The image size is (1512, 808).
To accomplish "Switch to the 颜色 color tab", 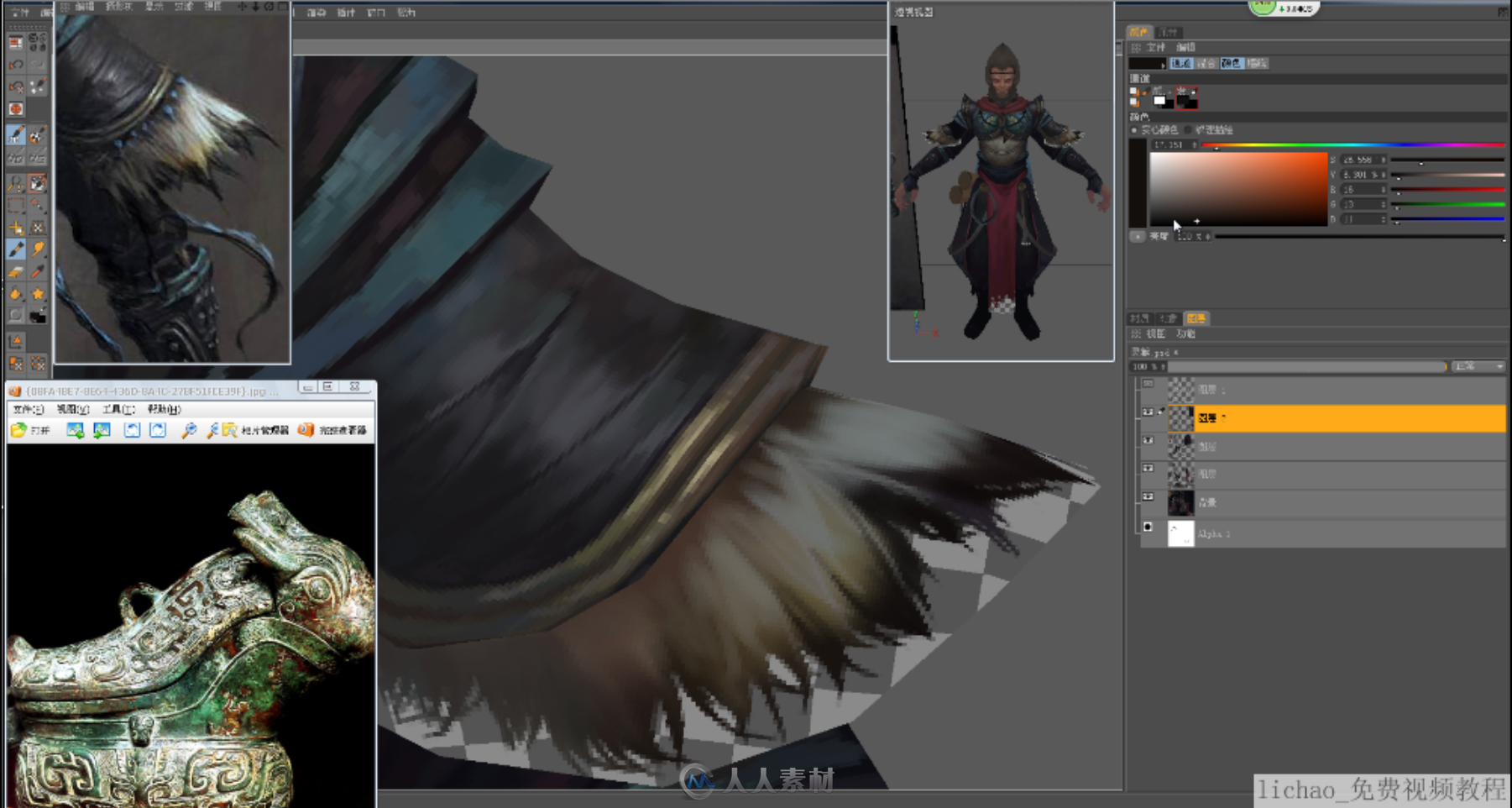I will click(x=1138, y=32).
